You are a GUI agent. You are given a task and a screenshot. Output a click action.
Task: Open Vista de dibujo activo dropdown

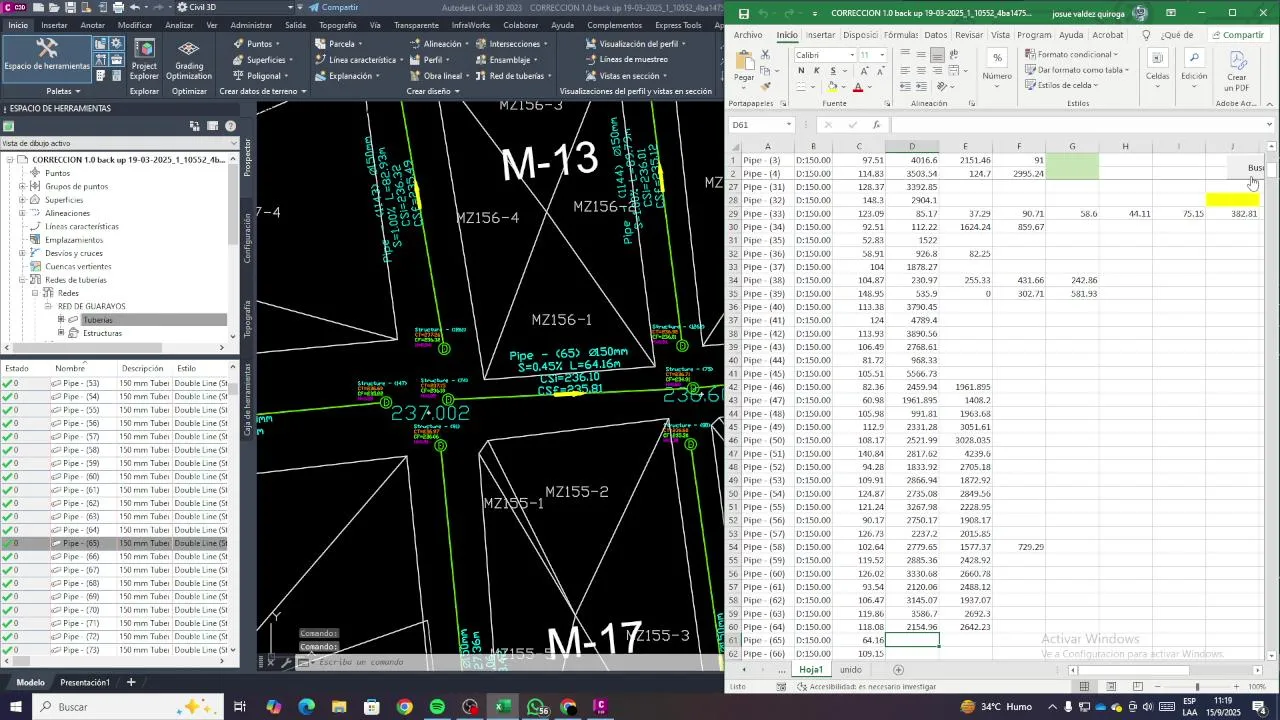[x=234, y=143]
